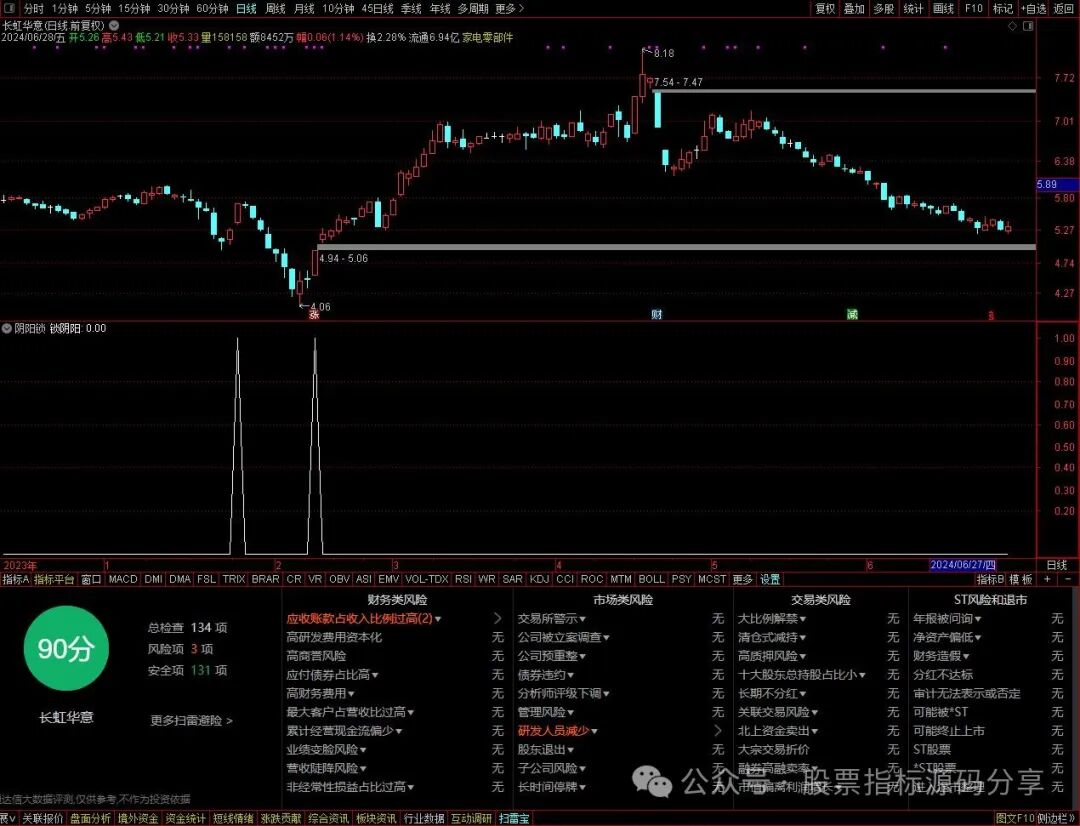Open the 阴阳锁 indicator circle icon
The image size is (1080, 826).
coord(7,329)
